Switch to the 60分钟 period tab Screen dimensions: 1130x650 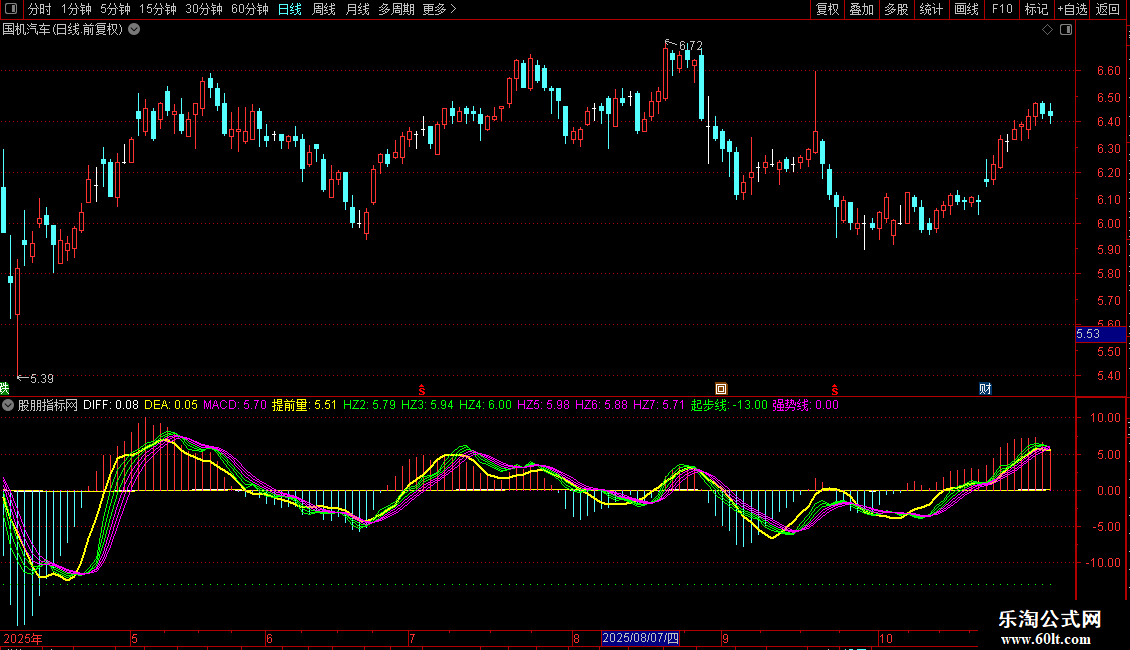click(249, 9)
